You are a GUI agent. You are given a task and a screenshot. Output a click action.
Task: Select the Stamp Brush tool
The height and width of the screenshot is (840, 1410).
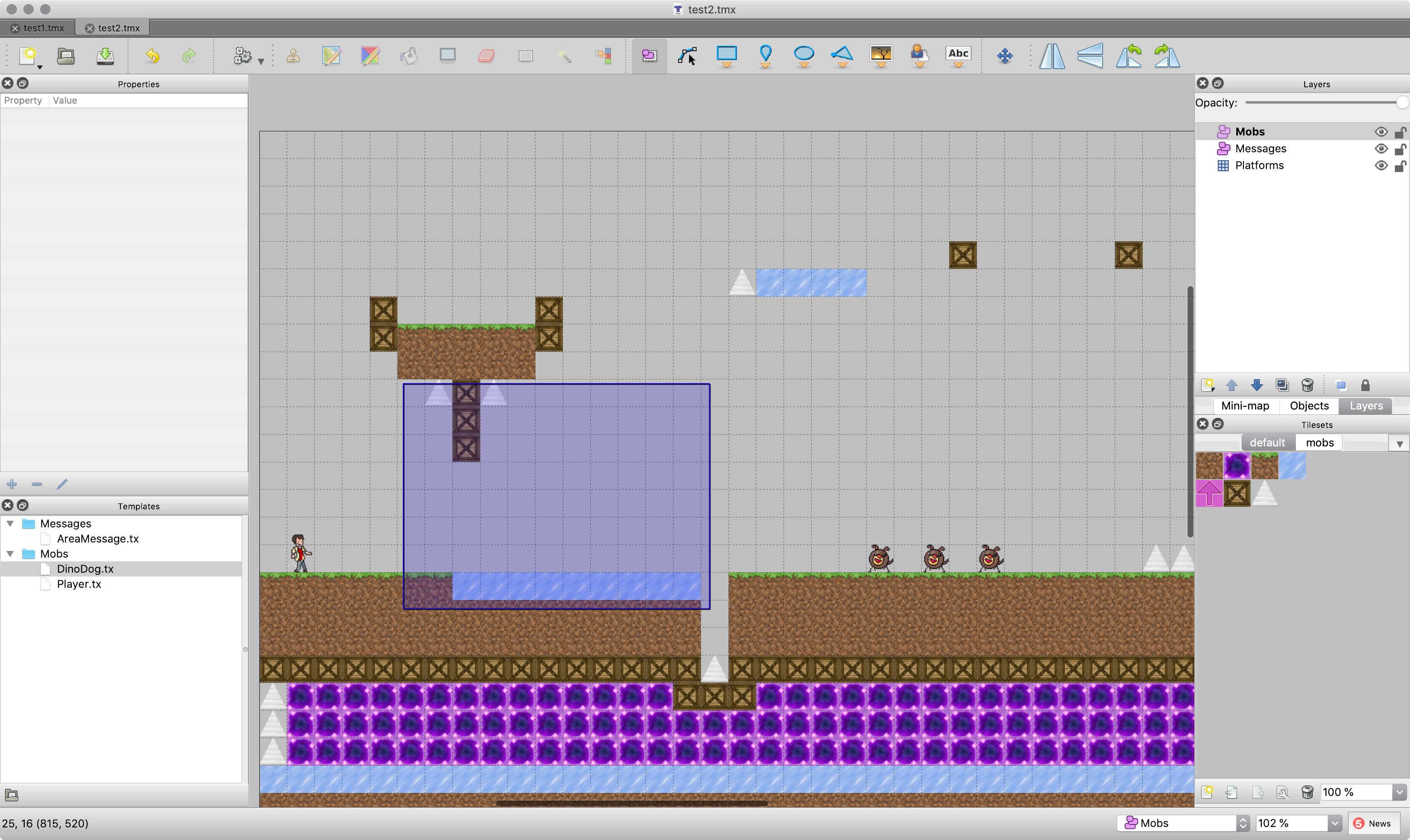293,55
